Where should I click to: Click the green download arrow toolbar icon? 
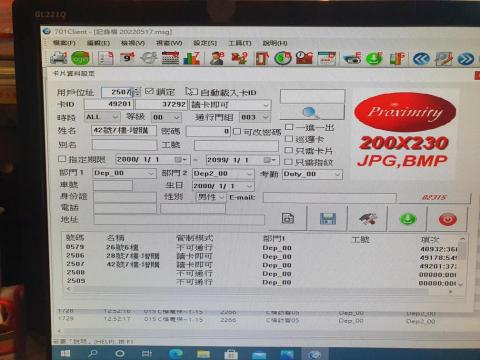pyautogui.click(x=374, y=59)
